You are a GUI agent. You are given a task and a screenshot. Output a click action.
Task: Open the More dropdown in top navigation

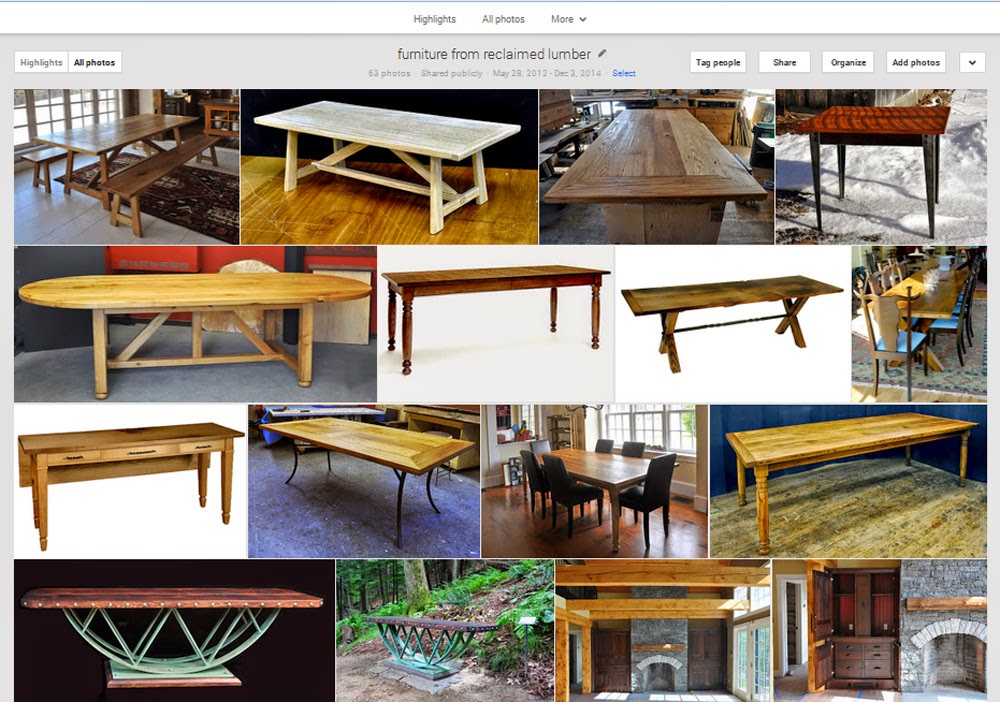tap(566, 18)
